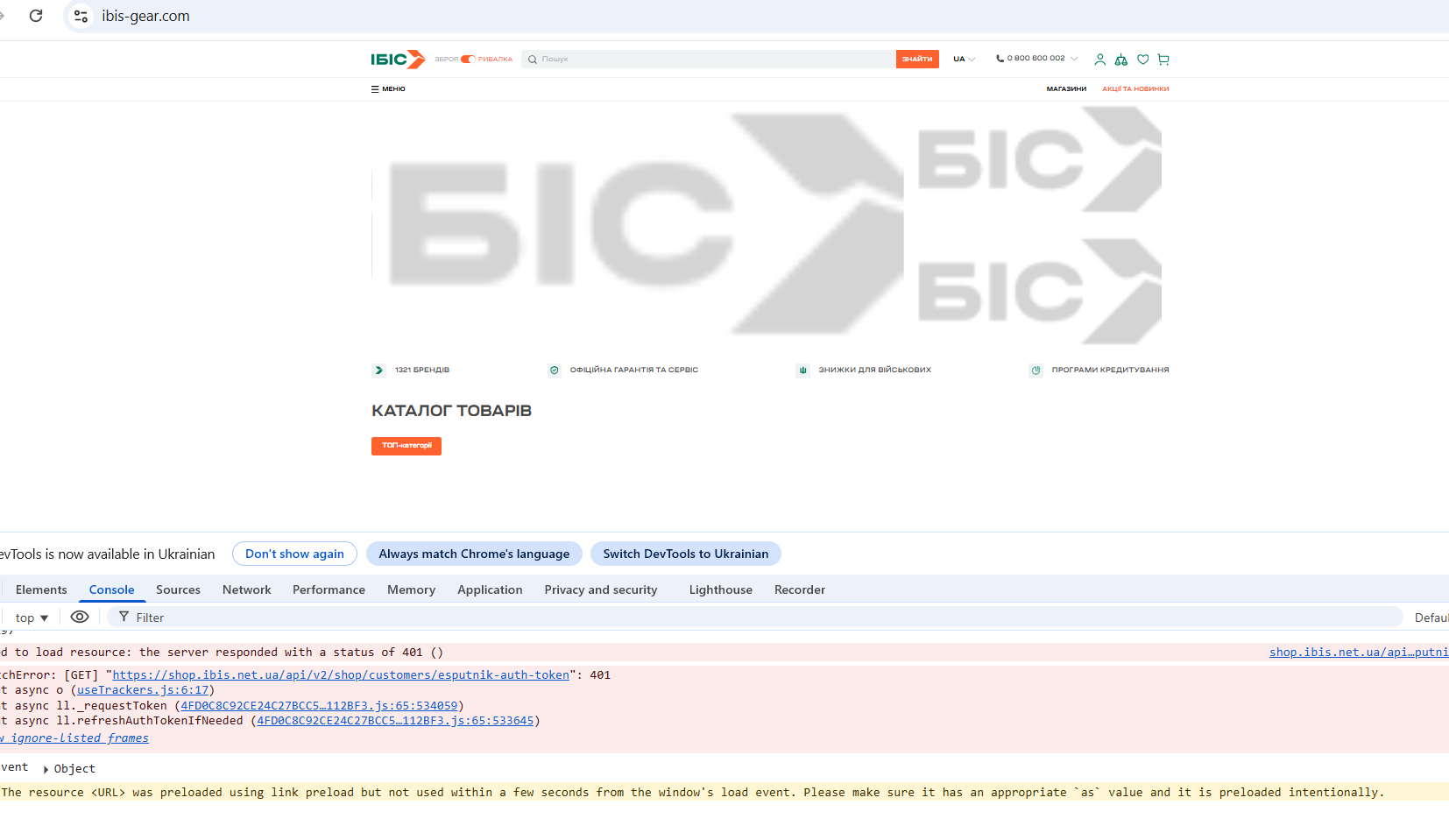Click the search magnifier icon in the site search
Viewport: 1449px width, 840px height.
(x=532, y=60)
